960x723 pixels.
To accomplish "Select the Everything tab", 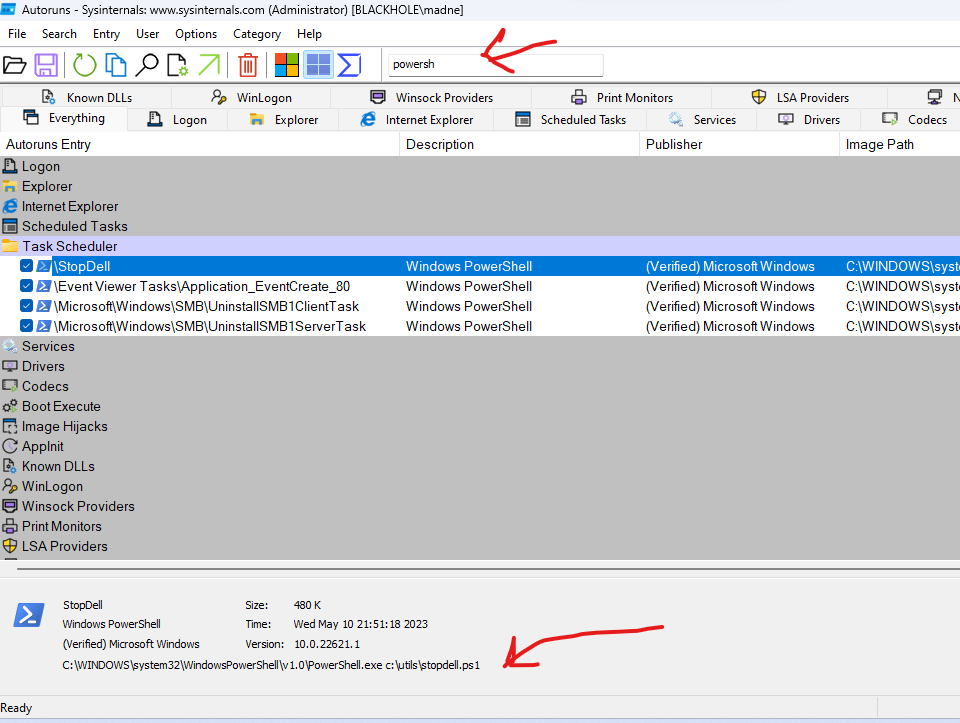I will point(64,118).
